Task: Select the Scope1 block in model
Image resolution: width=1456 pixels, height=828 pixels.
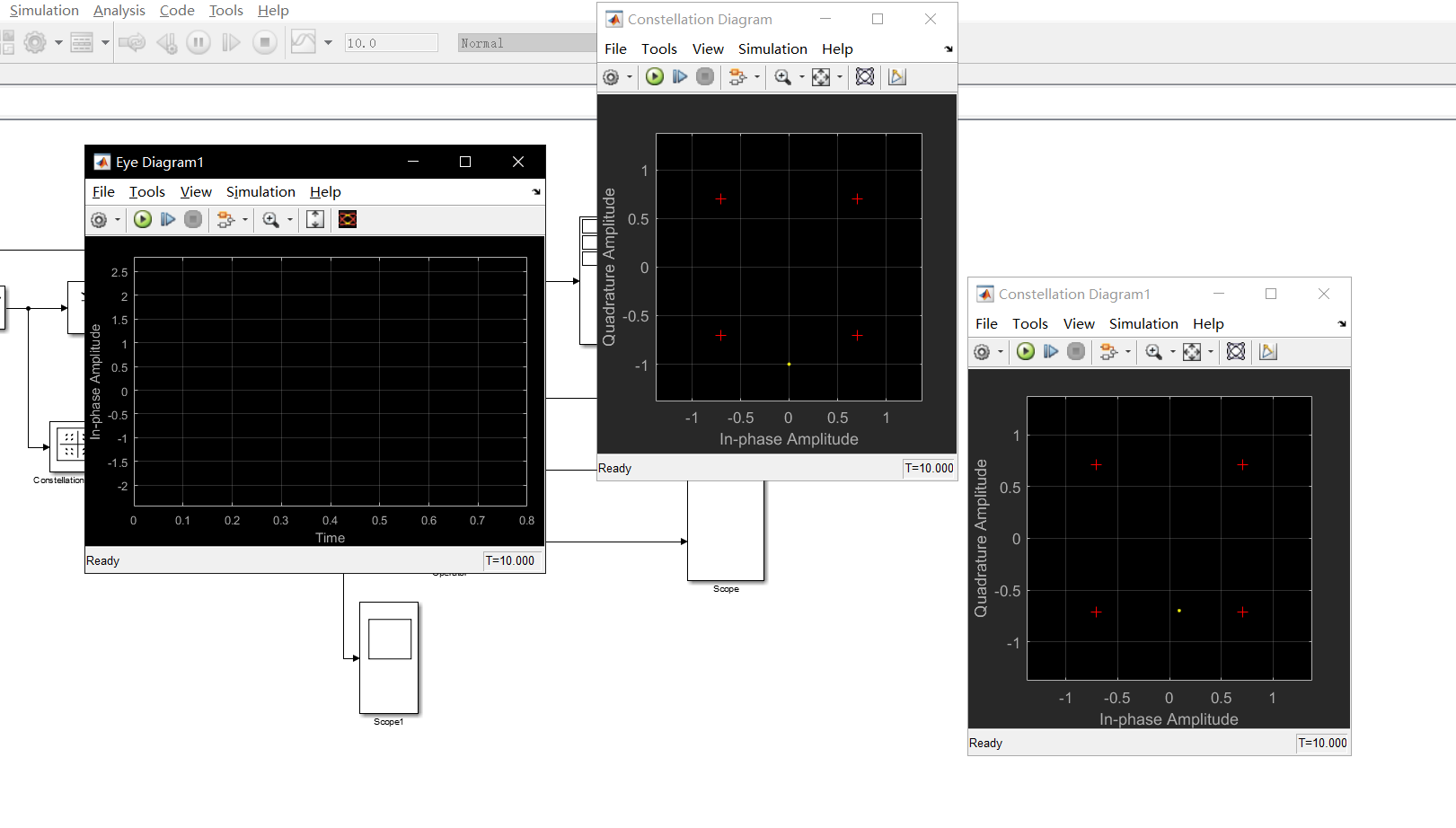Action: point(389,657)
